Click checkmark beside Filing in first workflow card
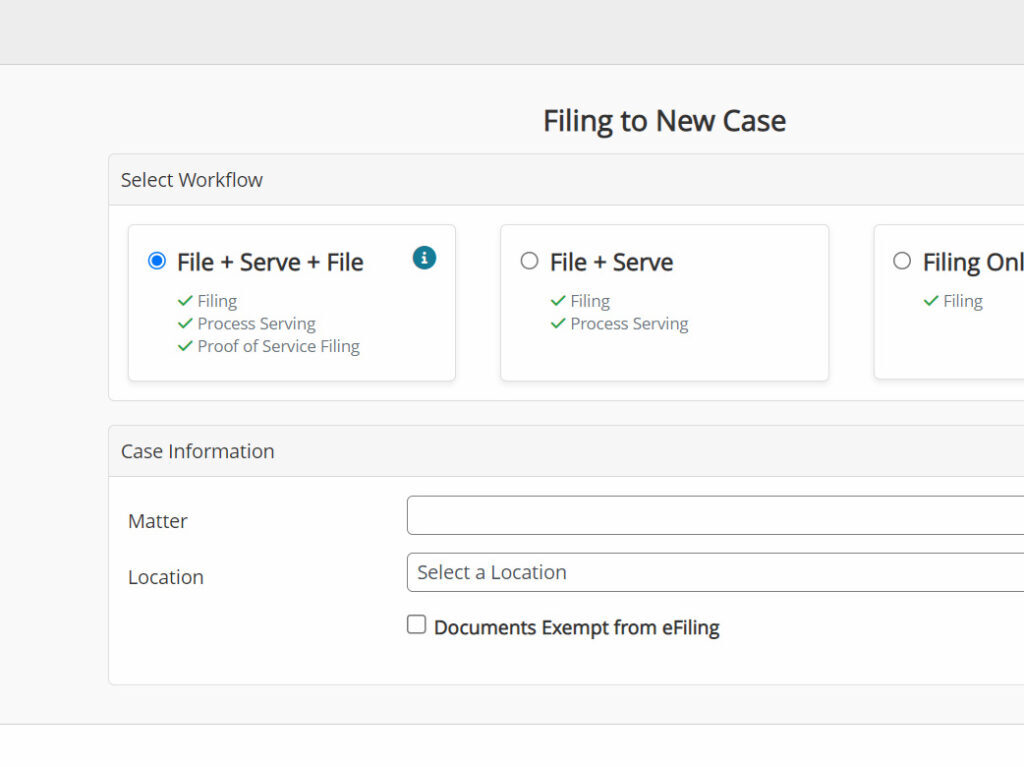Viewport: 1024px width, 767px height. click(185, 301)
